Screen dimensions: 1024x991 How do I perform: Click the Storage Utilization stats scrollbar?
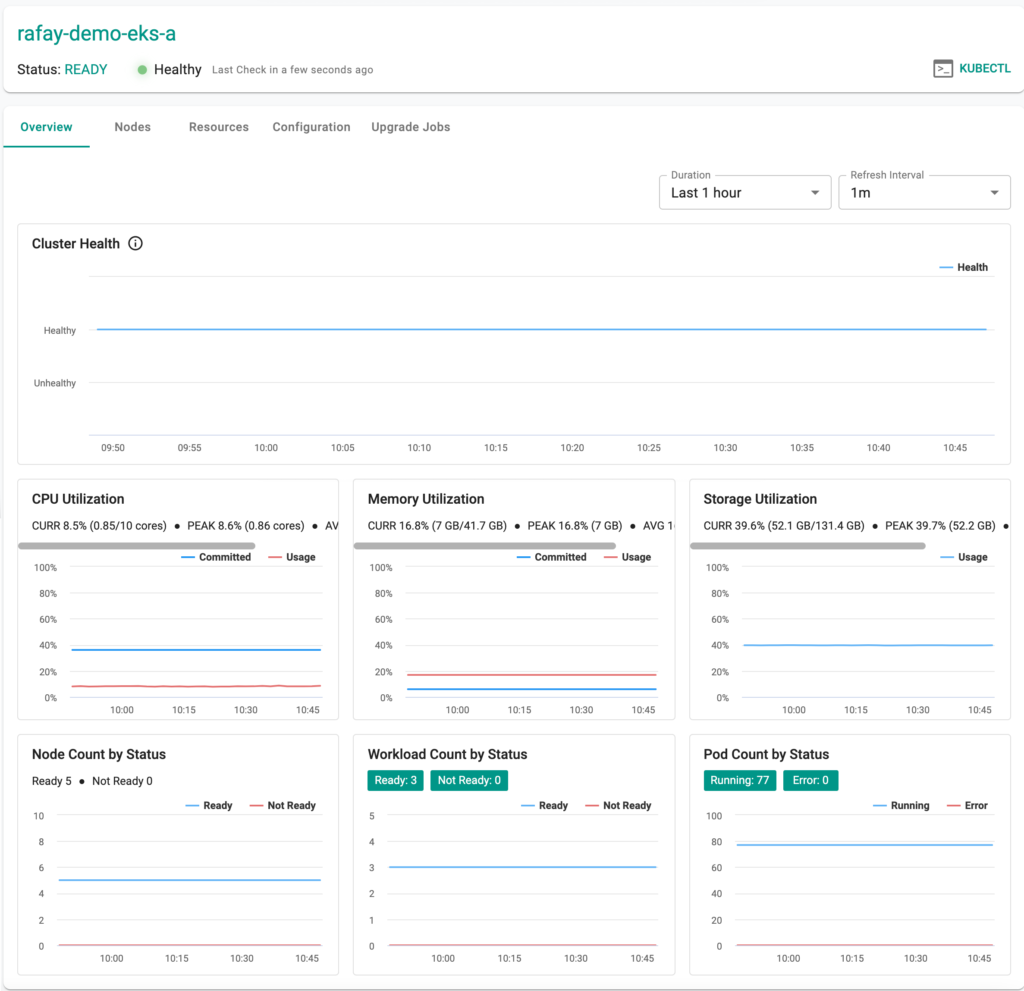(808, 546)
